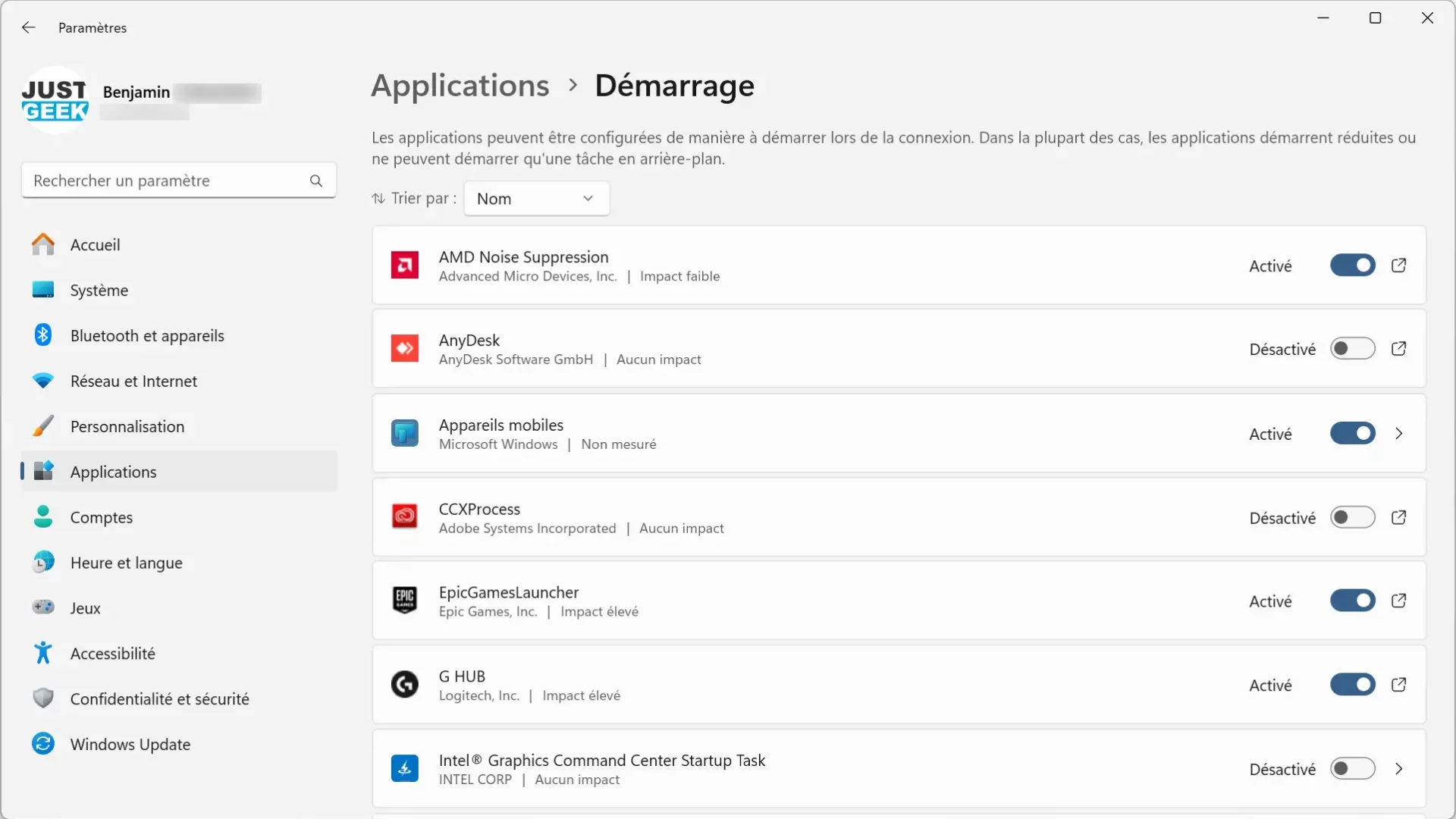Click the back arrow in title bar
Viewport: 1456px width, 819px height.
click(29, 27)
